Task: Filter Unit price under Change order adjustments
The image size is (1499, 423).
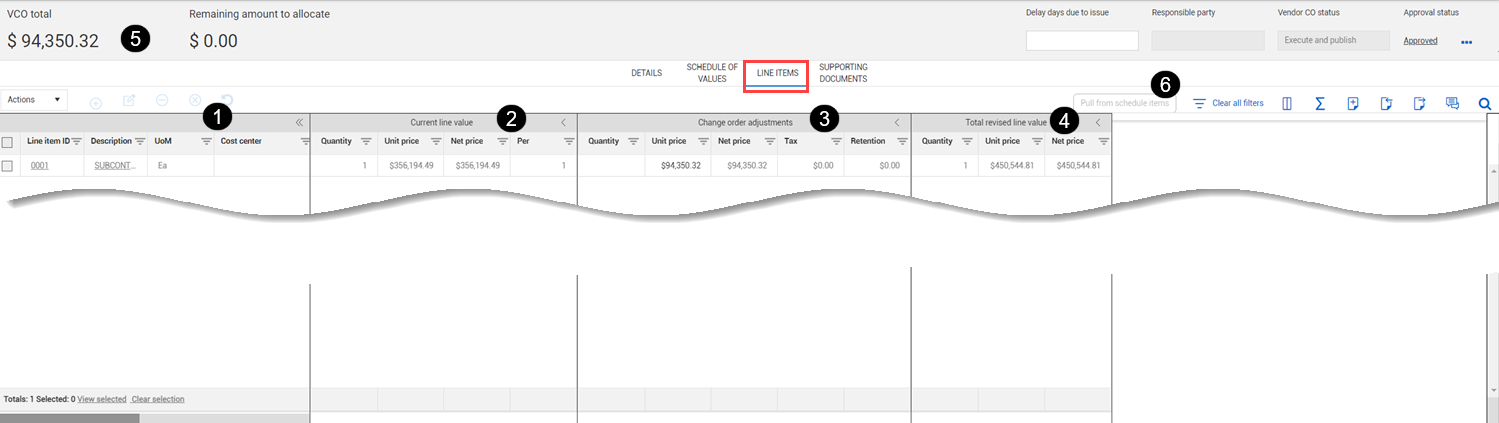Action: point(703,142)
